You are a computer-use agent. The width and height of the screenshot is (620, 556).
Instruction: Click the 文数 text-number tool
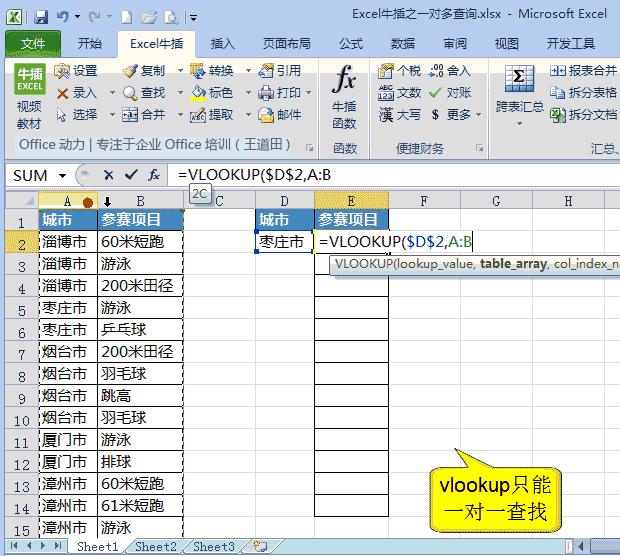coord(399,93)
